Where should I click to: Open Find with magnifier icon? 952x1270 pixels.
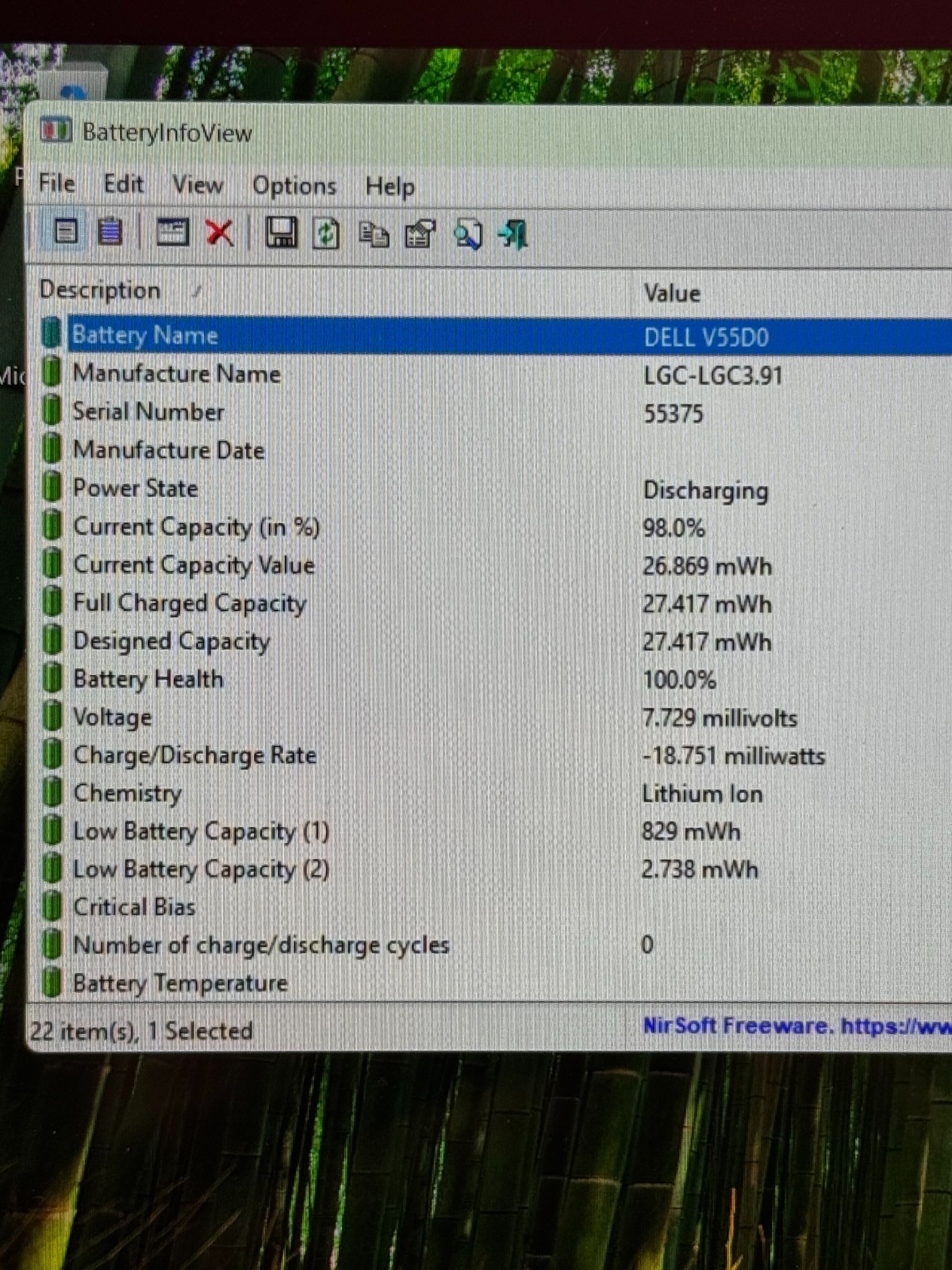coord(468,235)
